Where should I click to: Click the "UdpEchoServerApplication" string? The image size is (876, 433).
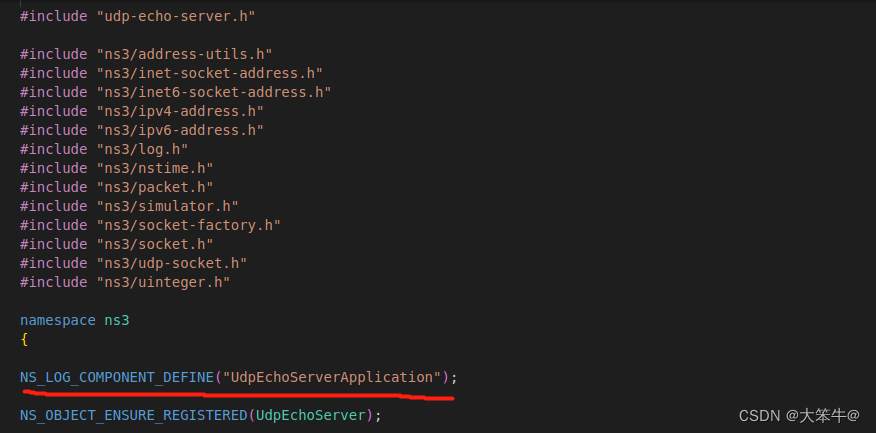(332, 377)
